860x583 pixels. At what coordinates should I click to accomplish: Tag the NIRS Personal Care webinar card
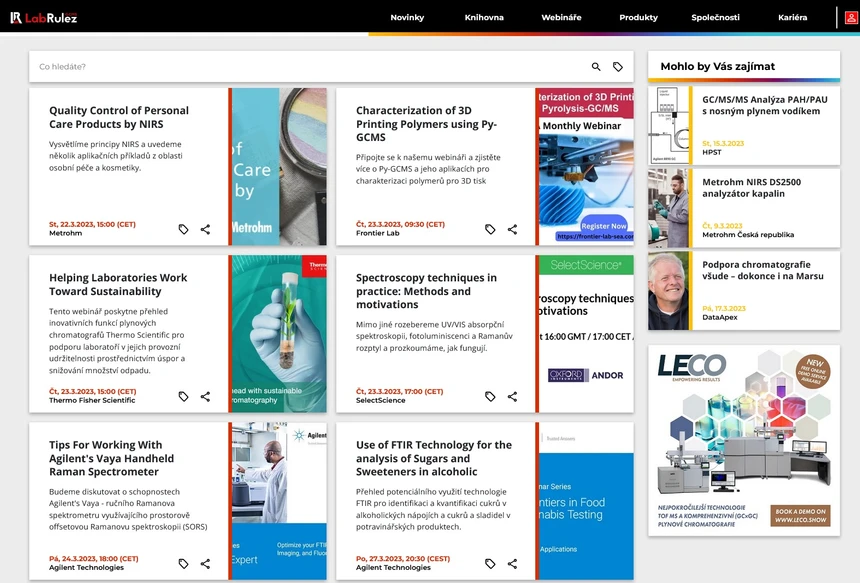(183, 228)
